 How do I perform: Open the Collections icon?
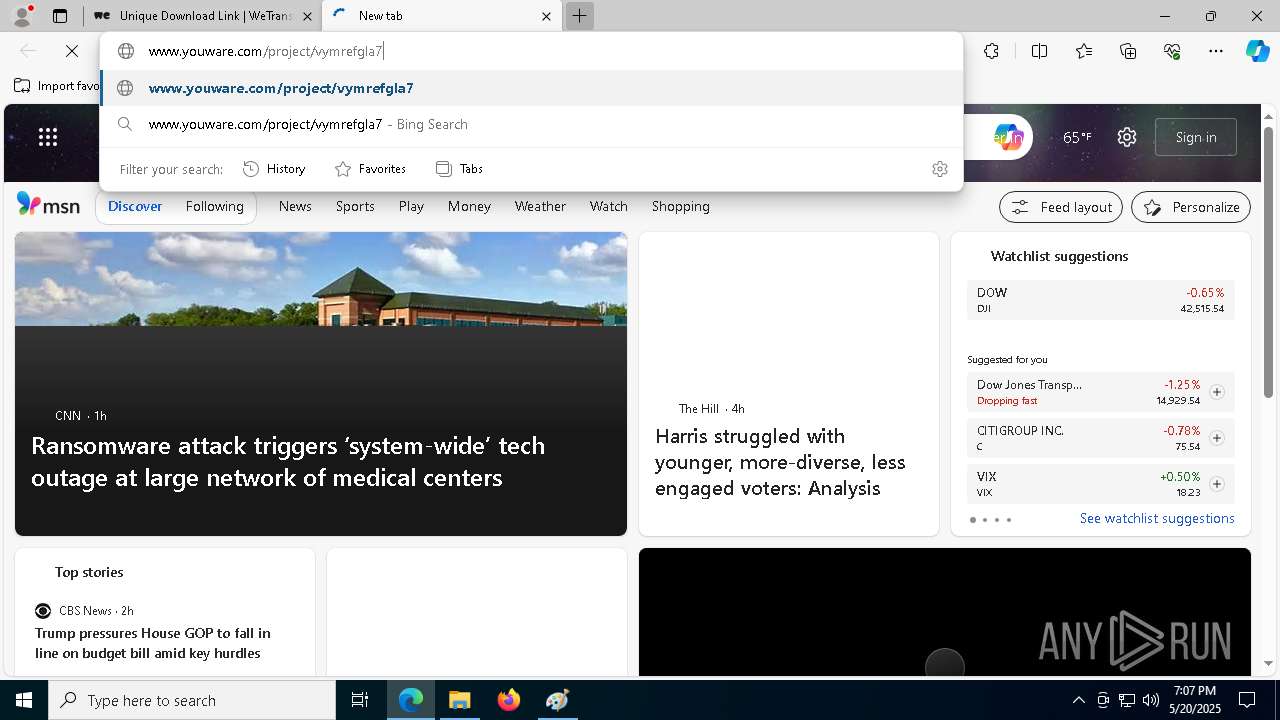tap(1128, 51)
